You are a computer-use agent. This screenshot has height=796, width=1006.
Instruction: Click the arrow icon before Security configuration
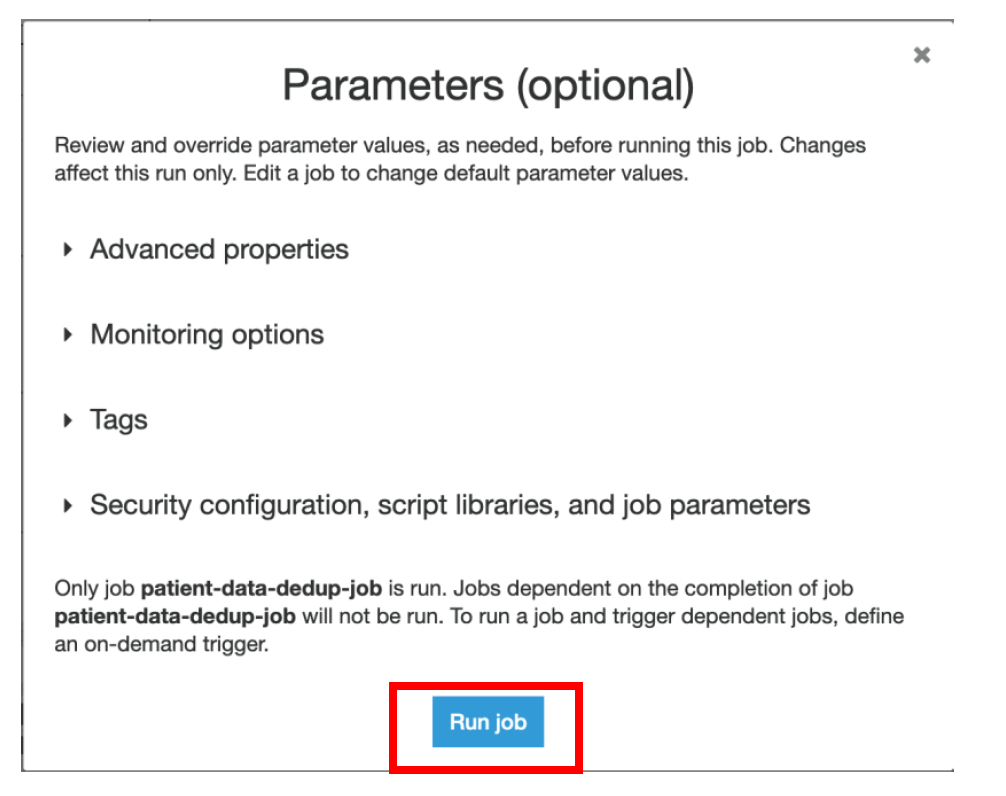[x=67, y=505]
